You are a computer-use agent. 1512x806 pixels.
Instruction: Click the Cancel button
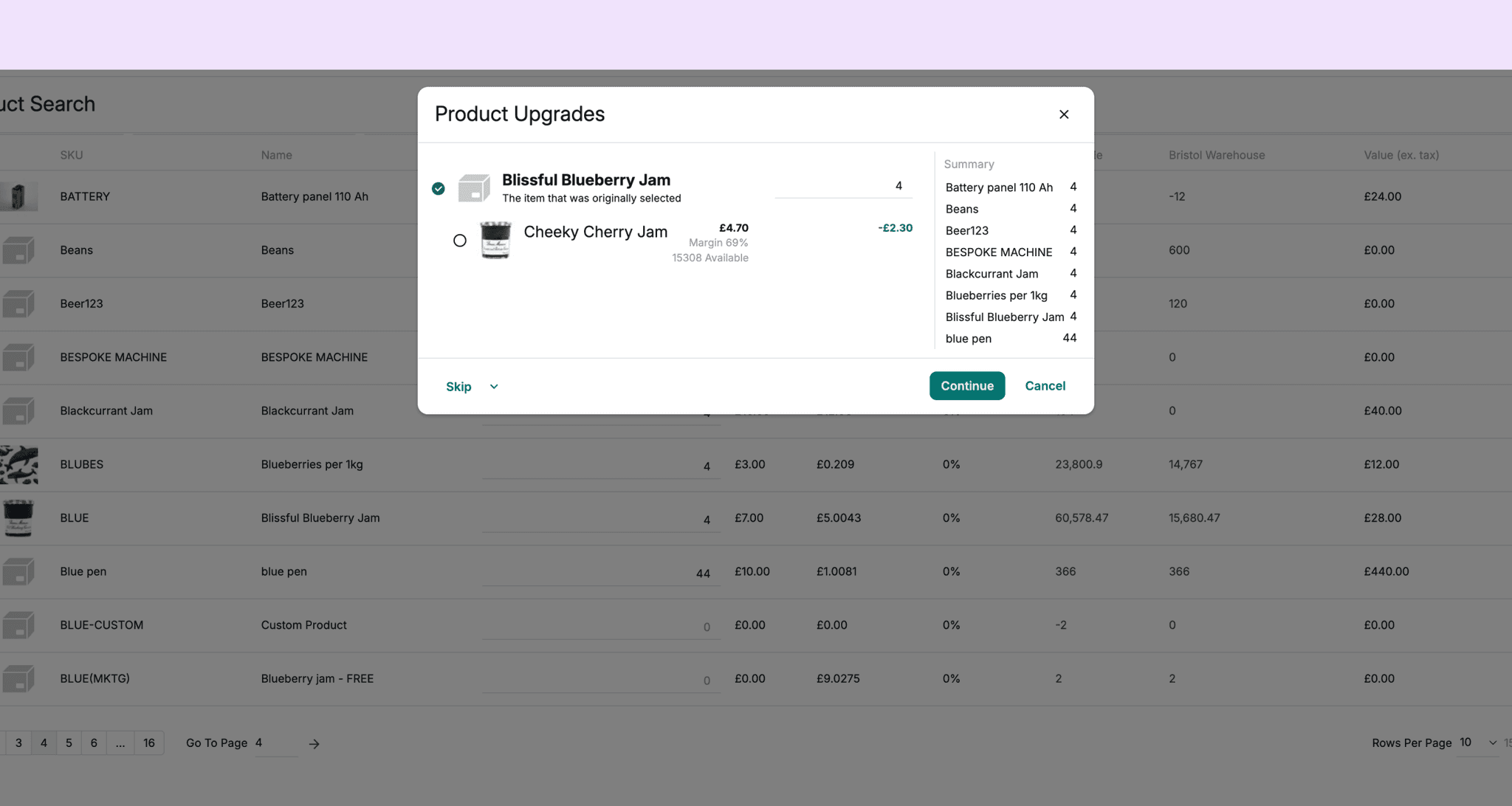pyautogui.click(x=1045, y=386)
